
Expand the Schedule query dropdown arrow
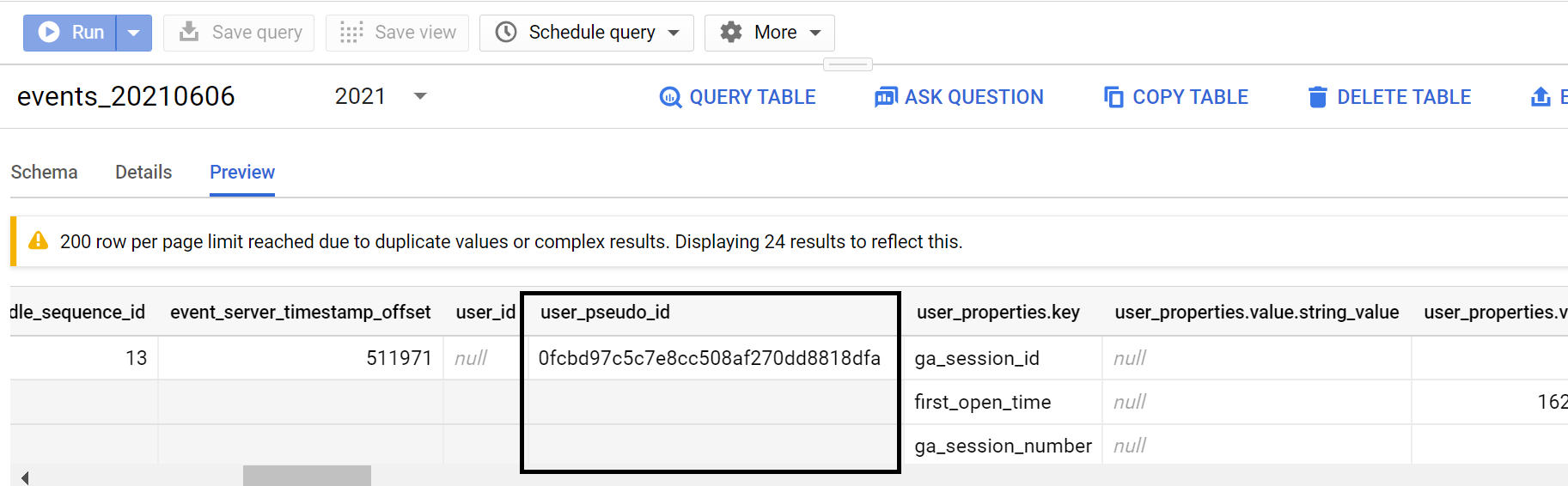[674, 33]
